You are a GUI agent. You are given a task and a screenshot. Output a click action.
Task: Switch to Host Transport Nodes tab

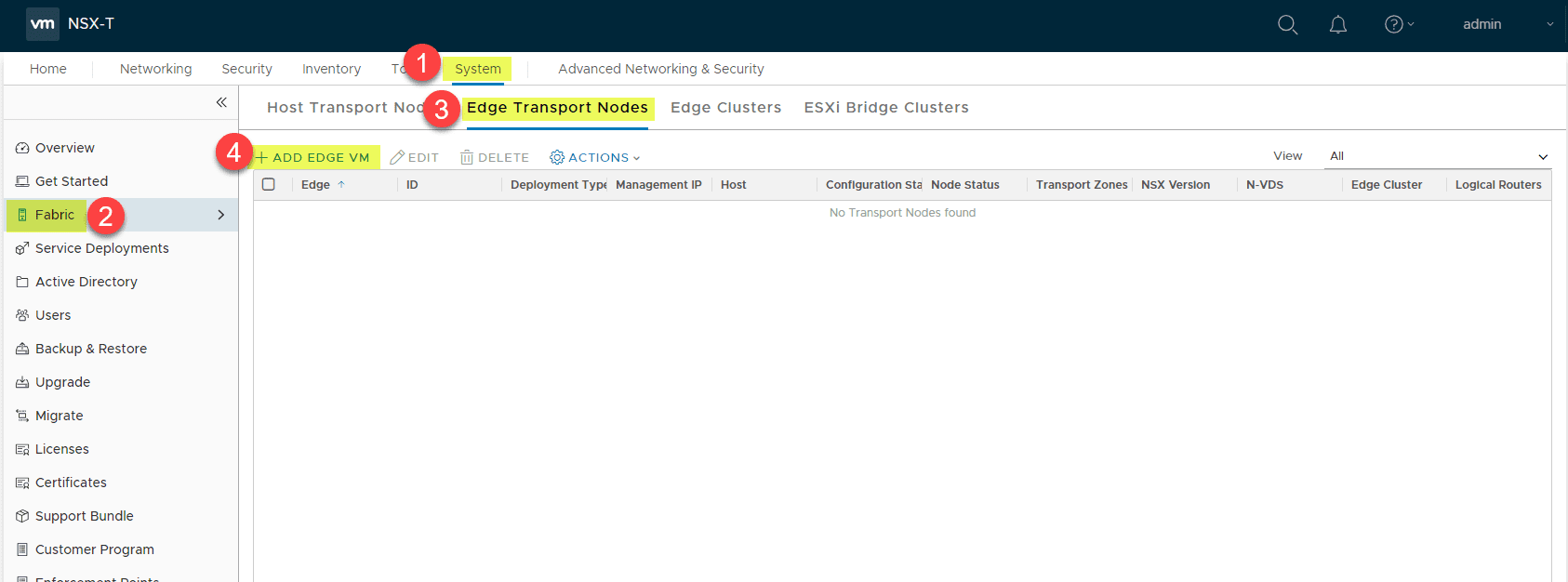[345, 107]
